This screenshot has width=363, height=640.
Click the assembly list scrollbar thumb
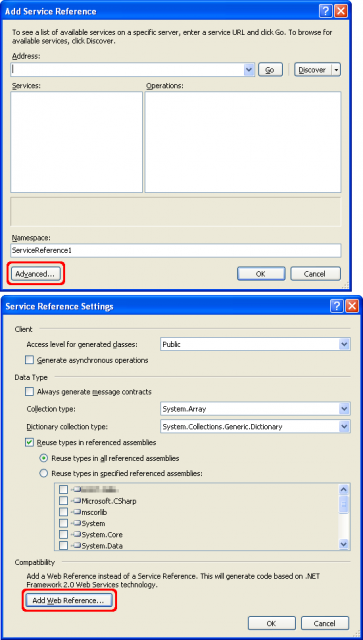[344, 504]
